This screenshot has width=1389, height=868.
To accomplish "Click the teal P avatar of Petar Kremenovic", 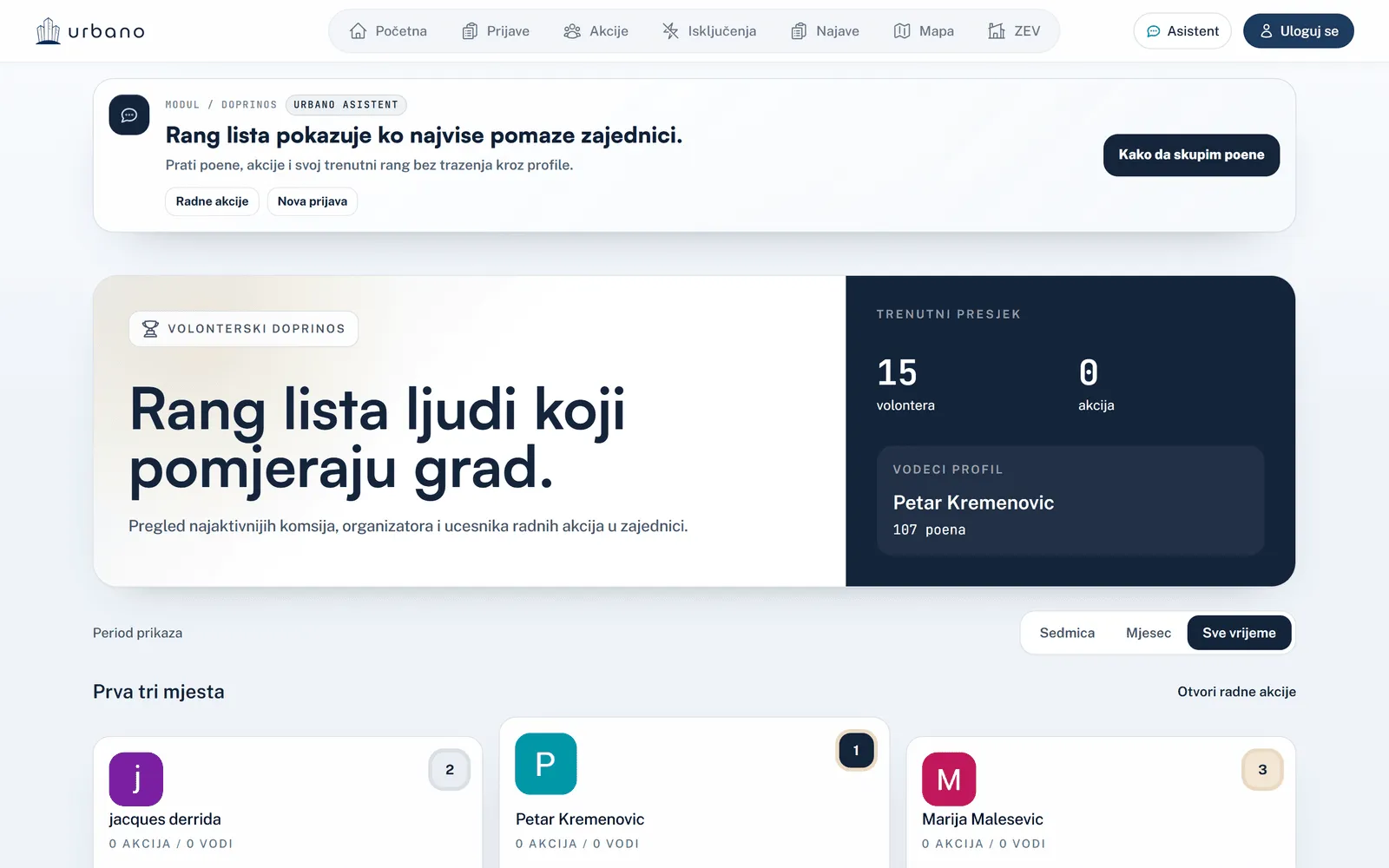I will tap(546, 764).
